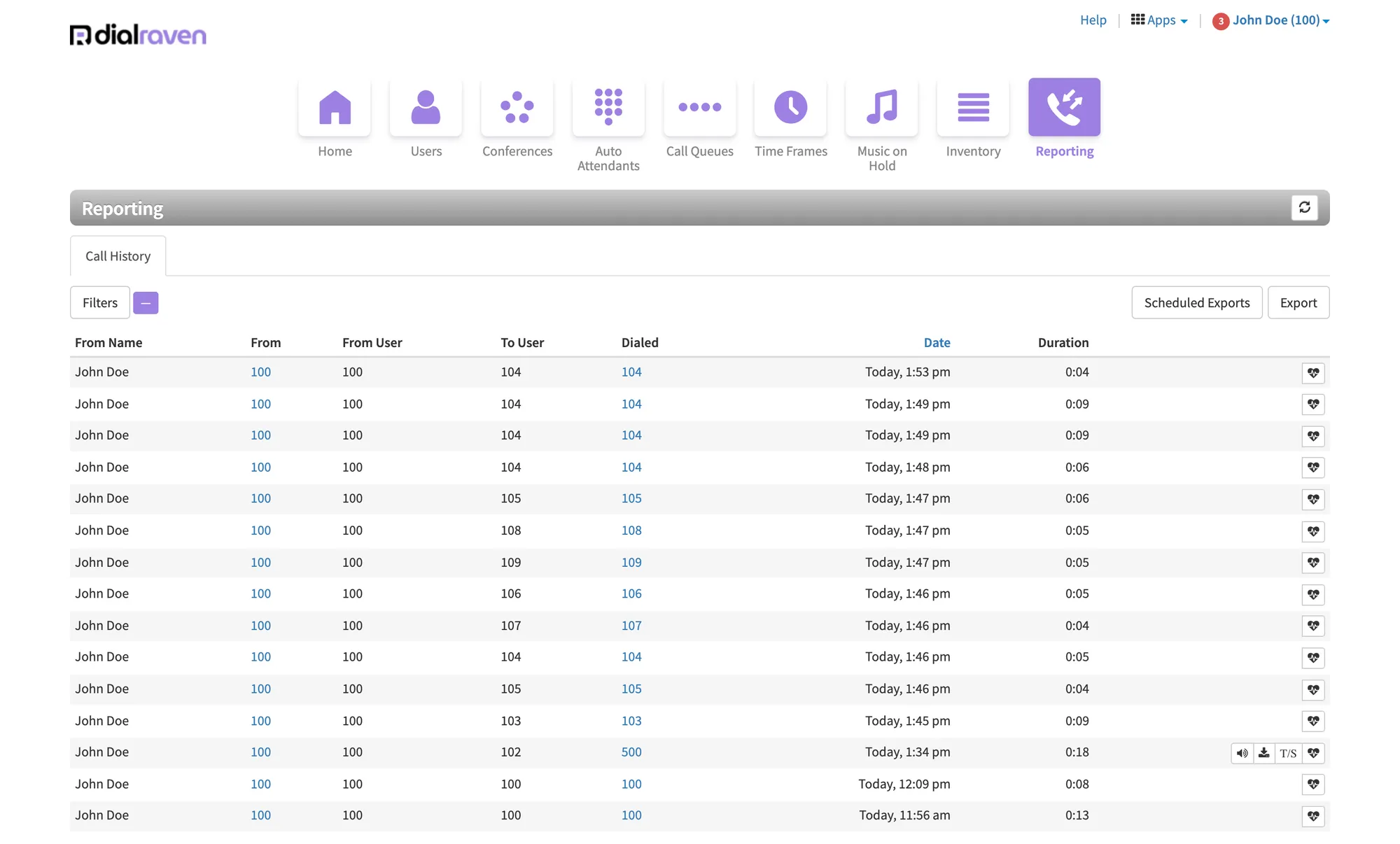Image resolution: width=1400 pixels, height=844 pixels.
Task: View call quality for 11:56 am call
Action: point(1313,816)
